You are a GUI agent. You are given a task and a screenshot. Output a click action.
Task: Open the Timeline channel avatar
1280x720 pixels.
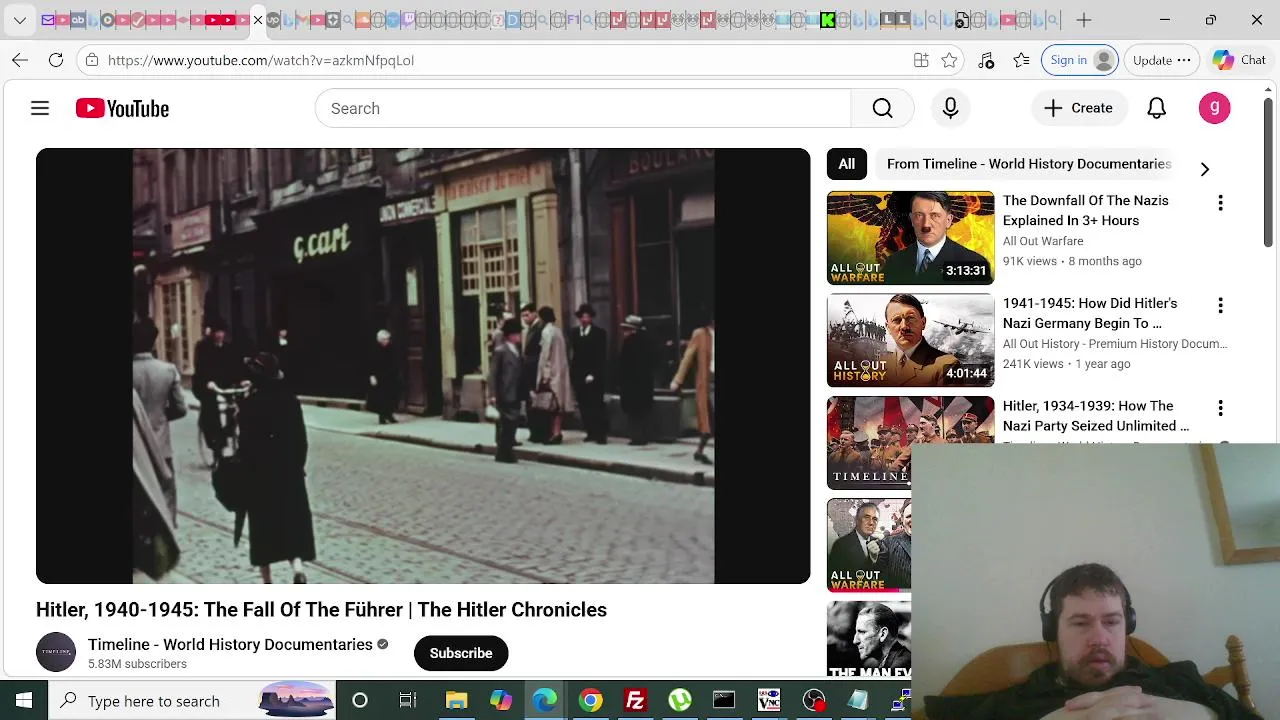tap(56, 652)
